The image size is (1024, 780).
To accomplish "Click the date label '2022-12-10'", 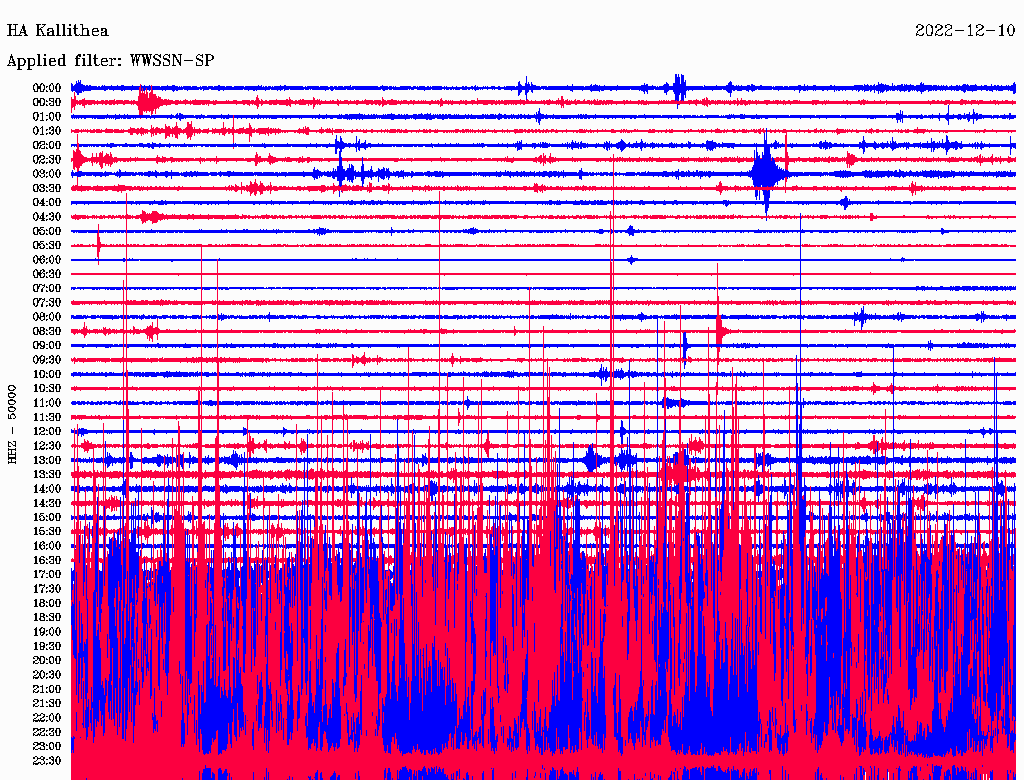I will [x=965, y=31].
